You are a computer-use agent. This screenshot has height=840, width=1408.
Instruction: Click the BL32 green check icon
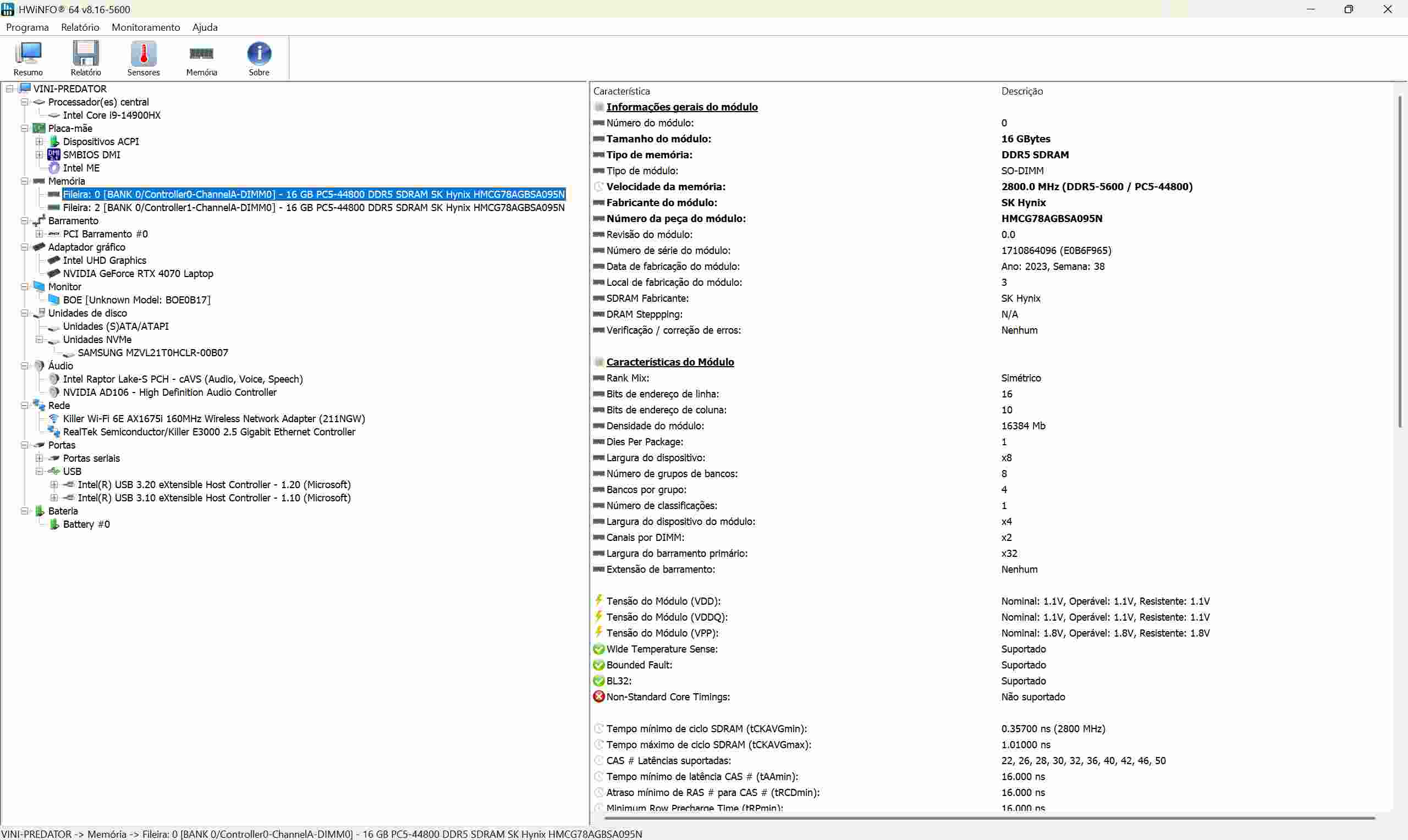coord(598,681)
